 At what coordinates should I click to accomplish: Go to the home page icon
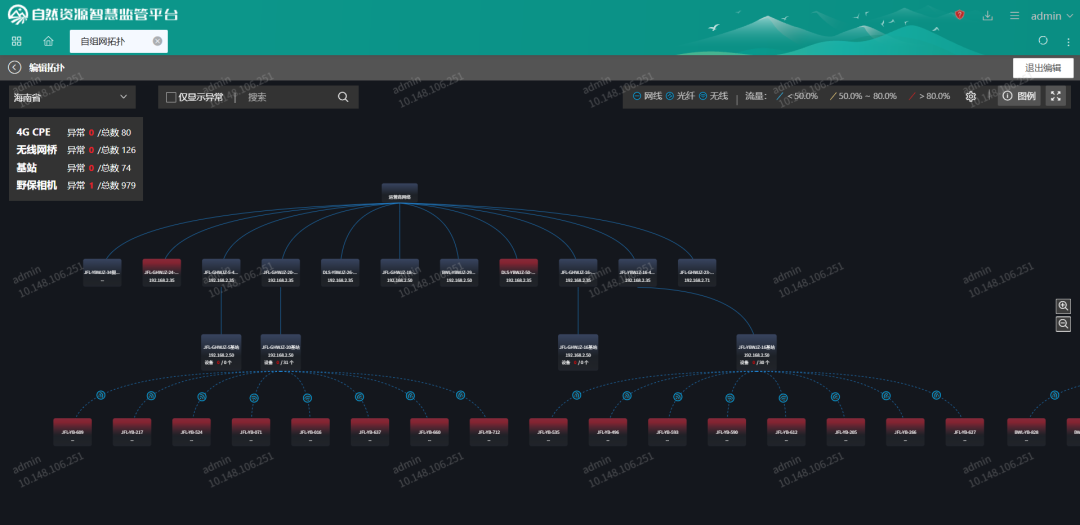click(48, 41)
